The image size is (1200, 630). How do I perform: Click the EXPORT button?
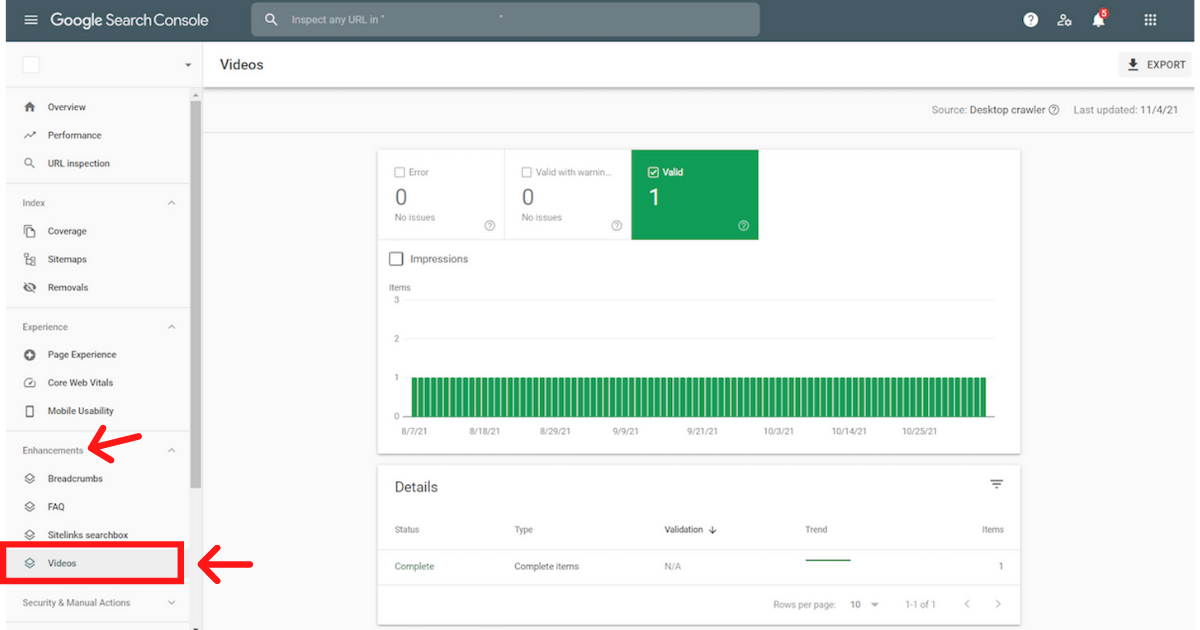1155,65
